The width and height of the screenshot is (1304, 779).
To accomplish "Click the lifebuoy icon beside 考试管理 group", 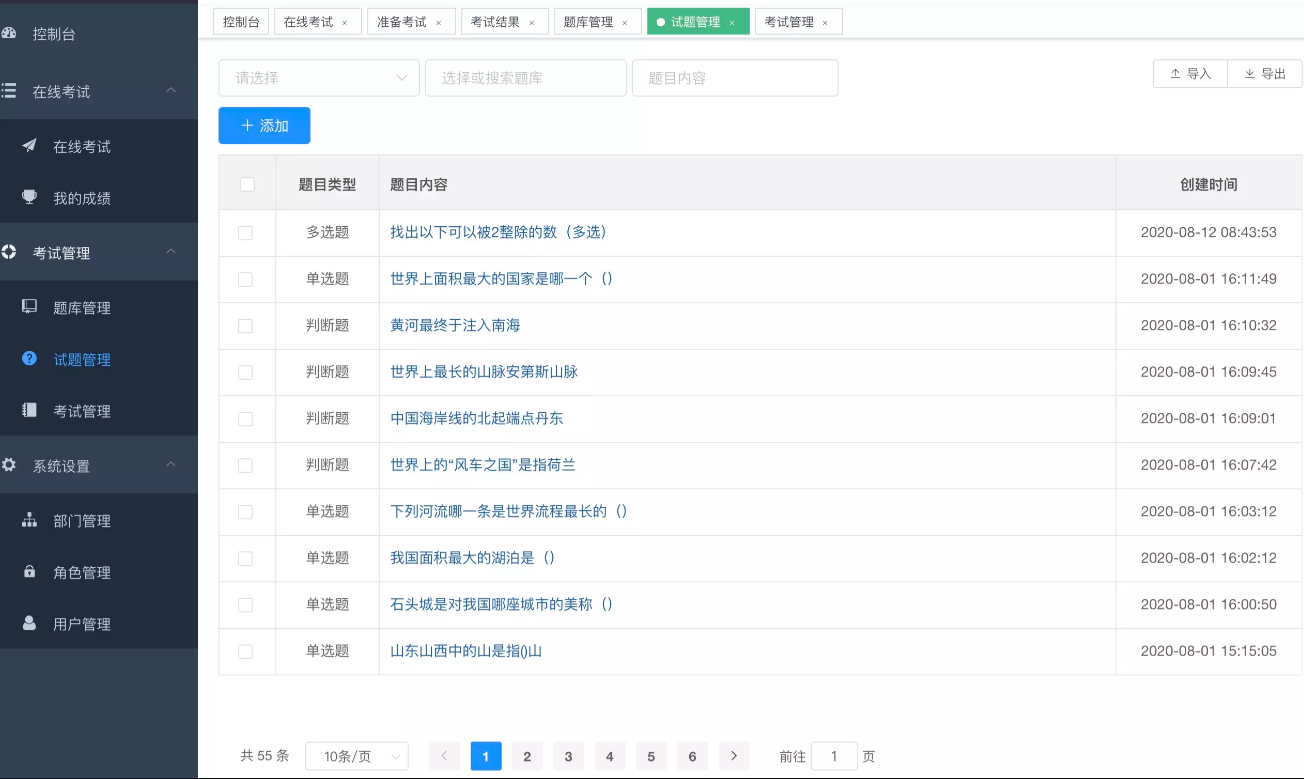I will tap(9, 252).
